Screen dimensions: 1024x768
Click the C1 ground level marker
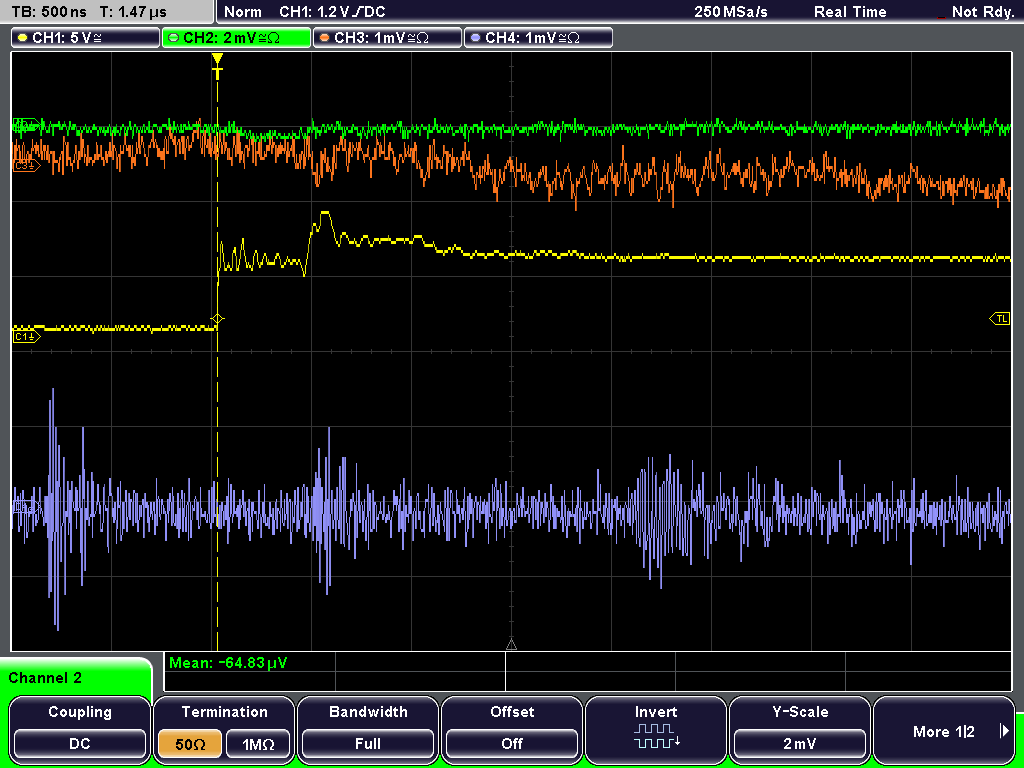pos(26,336)
